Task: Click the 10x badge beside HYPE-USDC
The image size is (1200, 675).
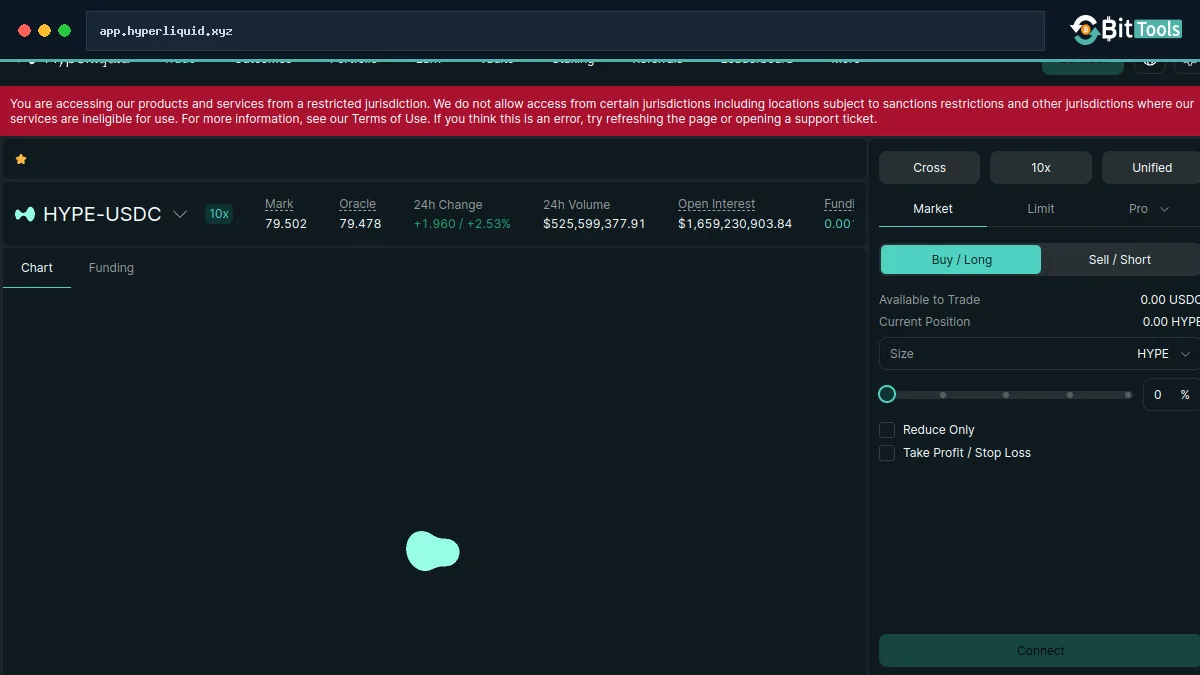Action: 219,214
